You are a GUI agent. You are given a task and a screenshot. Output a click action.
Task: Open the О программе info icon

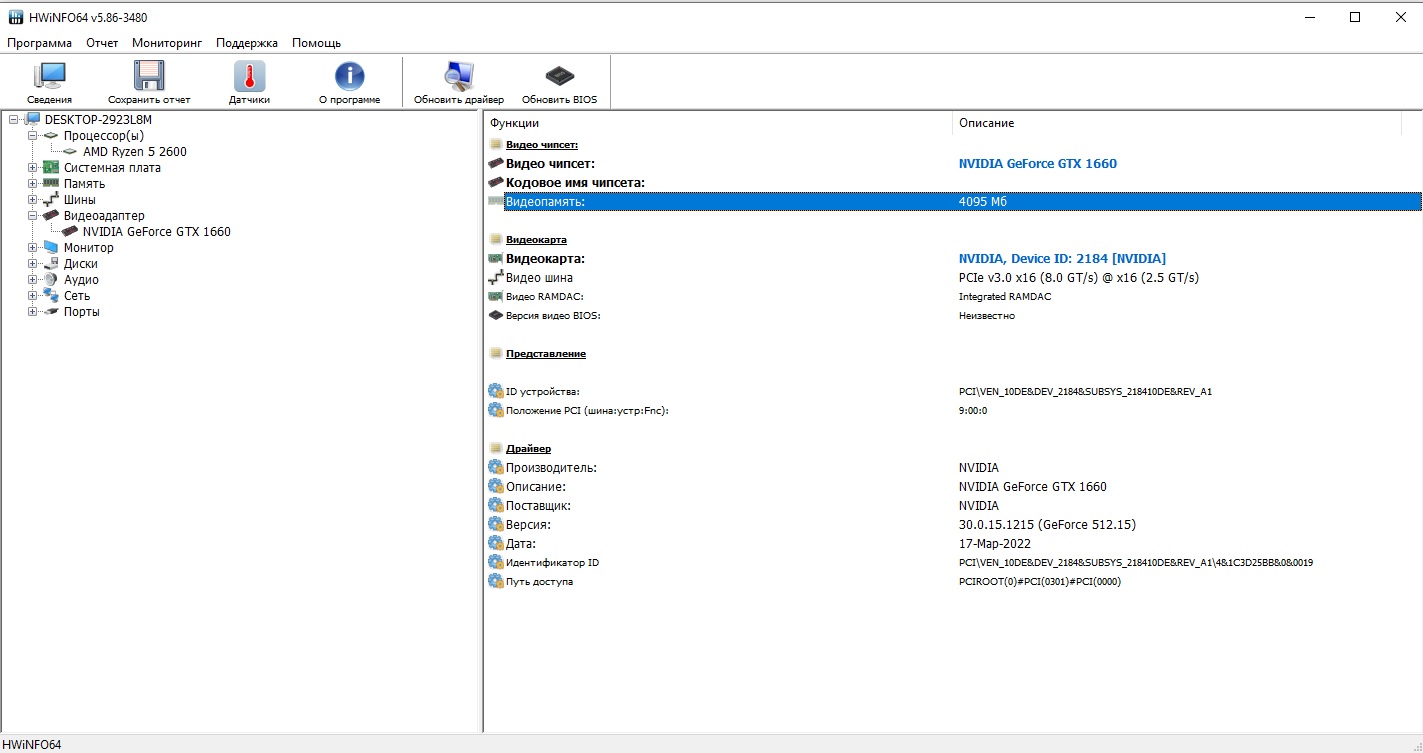click(349, 76)
